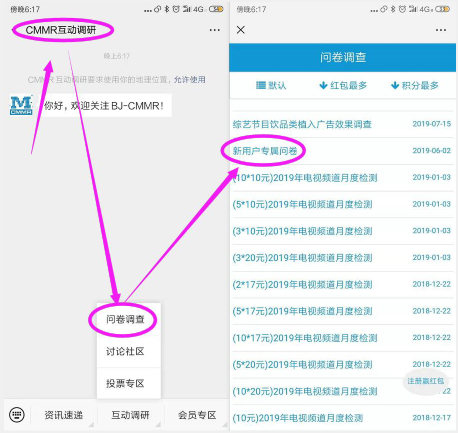Tap the 你好,欢迎关注 BJ-CMMR message bubble

[105, 106]
